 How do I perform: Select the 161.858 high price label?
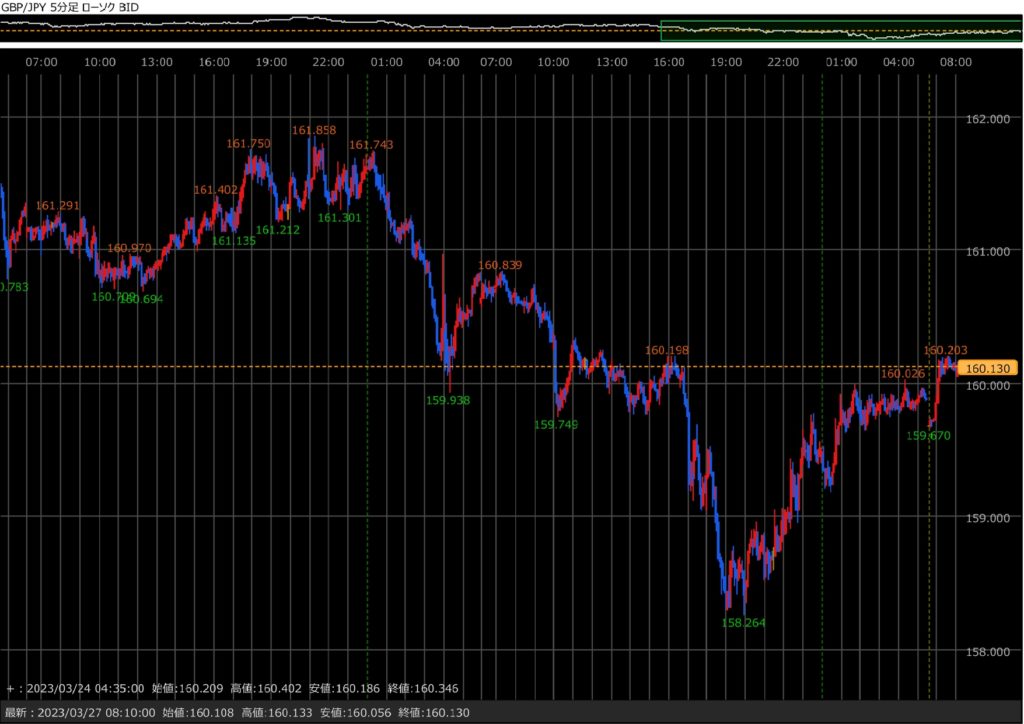pos(314,130)
